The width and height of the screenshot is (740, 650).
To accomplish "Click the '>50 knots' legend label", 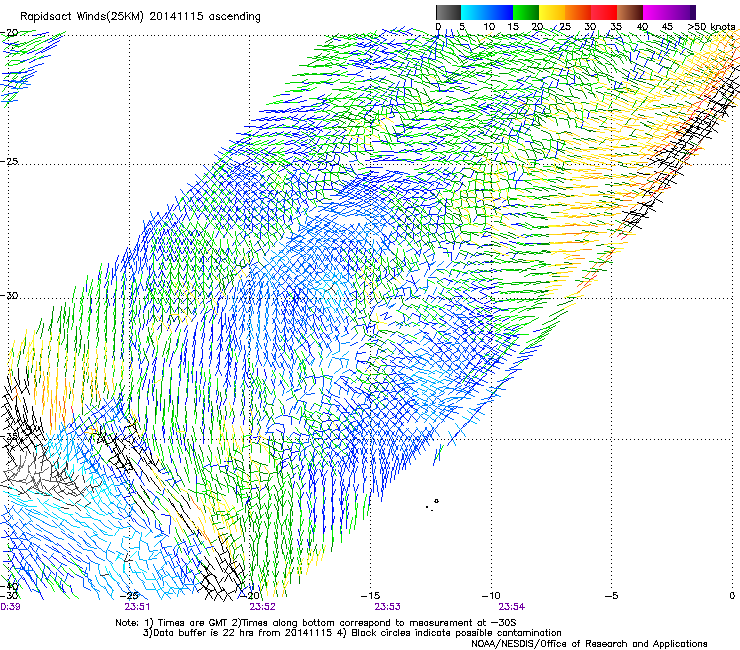I will (x=712, y=27).
